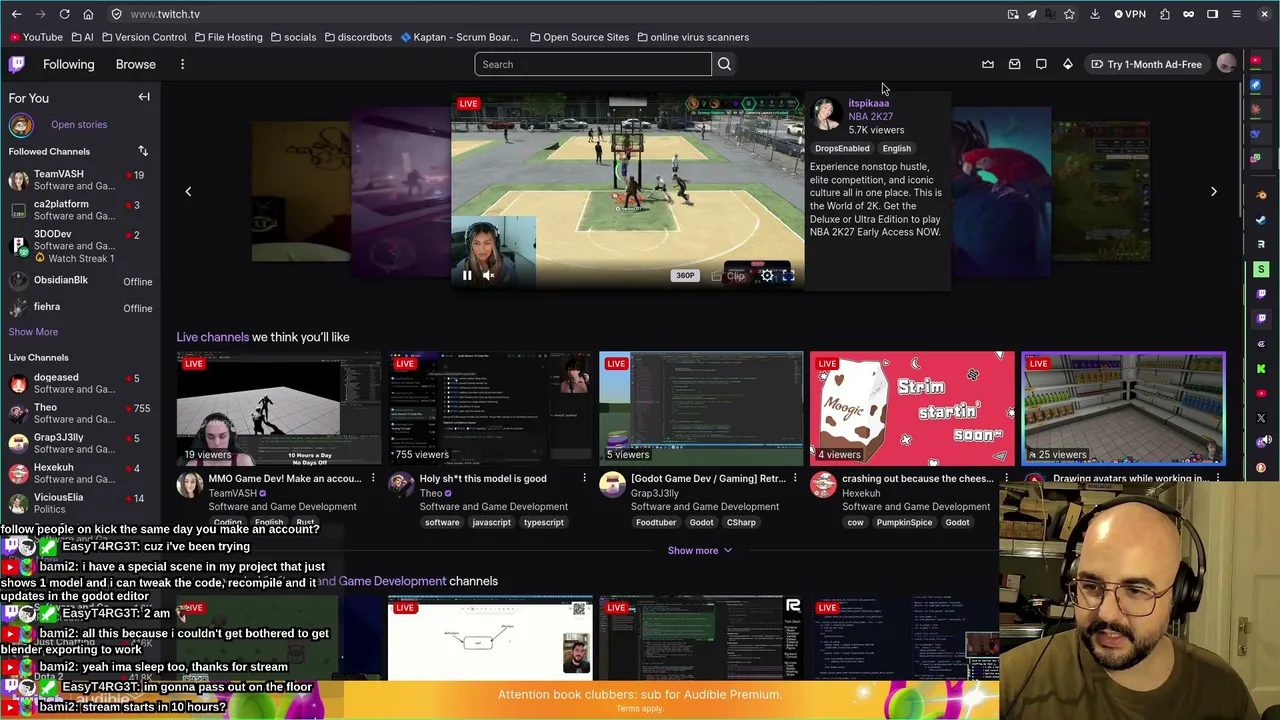Open stories link in sidebar
Screen dimensions: 1280x720
tap(79, 124)
